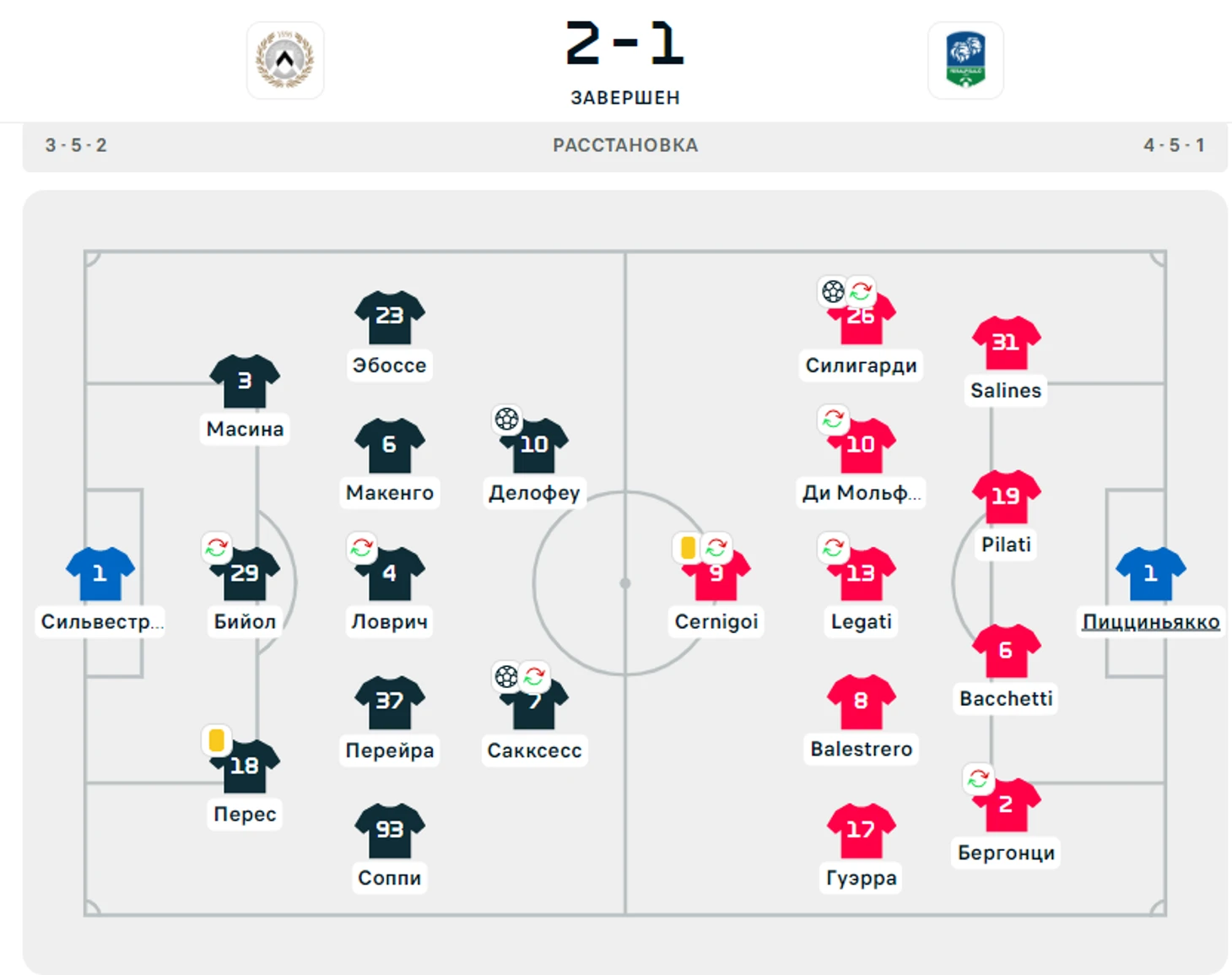Screen dimensions: 1232x975
Task: Select Salines number 31 red shirt
Action: pos(1006,343)
